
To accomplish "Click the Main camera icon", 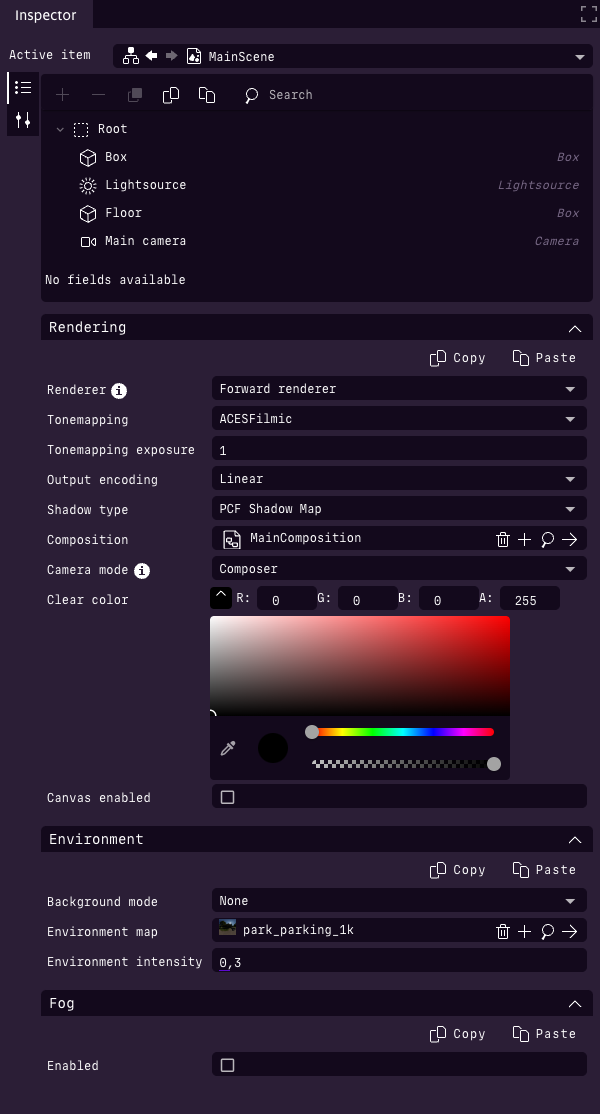I will click(x=87, y=241).
